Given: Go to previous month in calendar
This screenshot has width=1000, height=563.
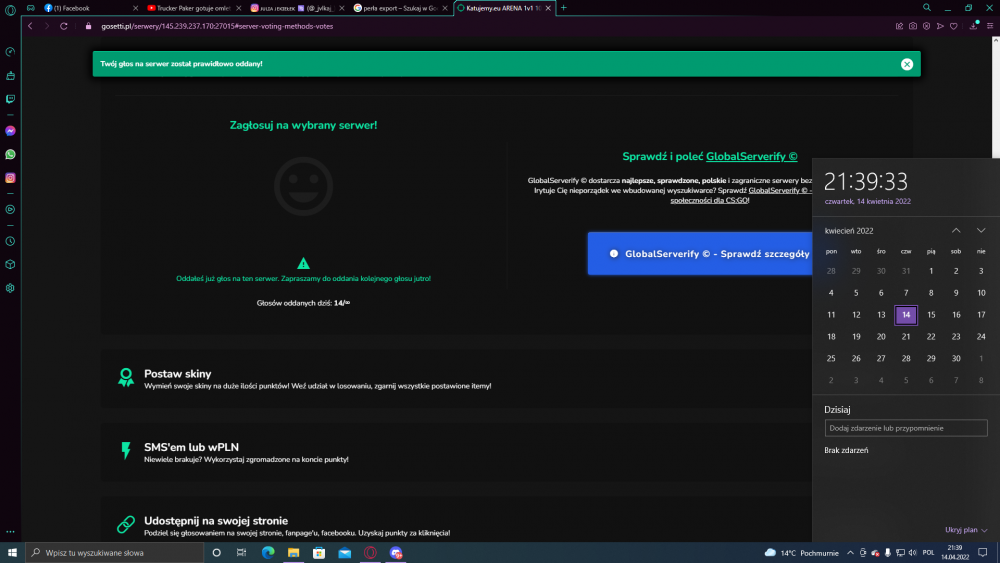Looking at the screenshot, I should [956, 231].
